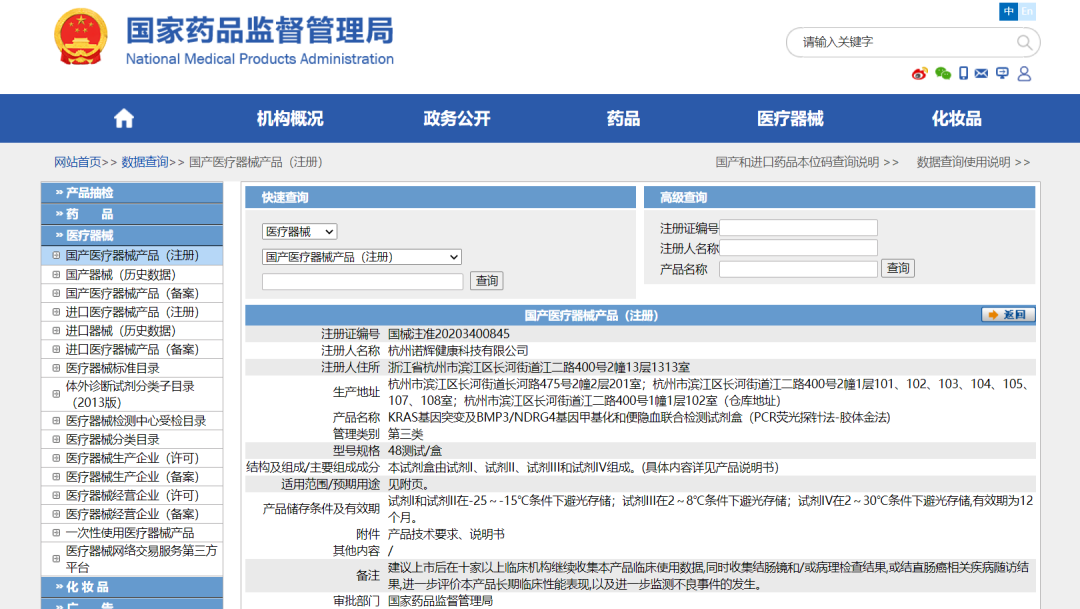
Task: Click the 注册证编号 input field
Action: pyautogui.click(x=798, y=228)
